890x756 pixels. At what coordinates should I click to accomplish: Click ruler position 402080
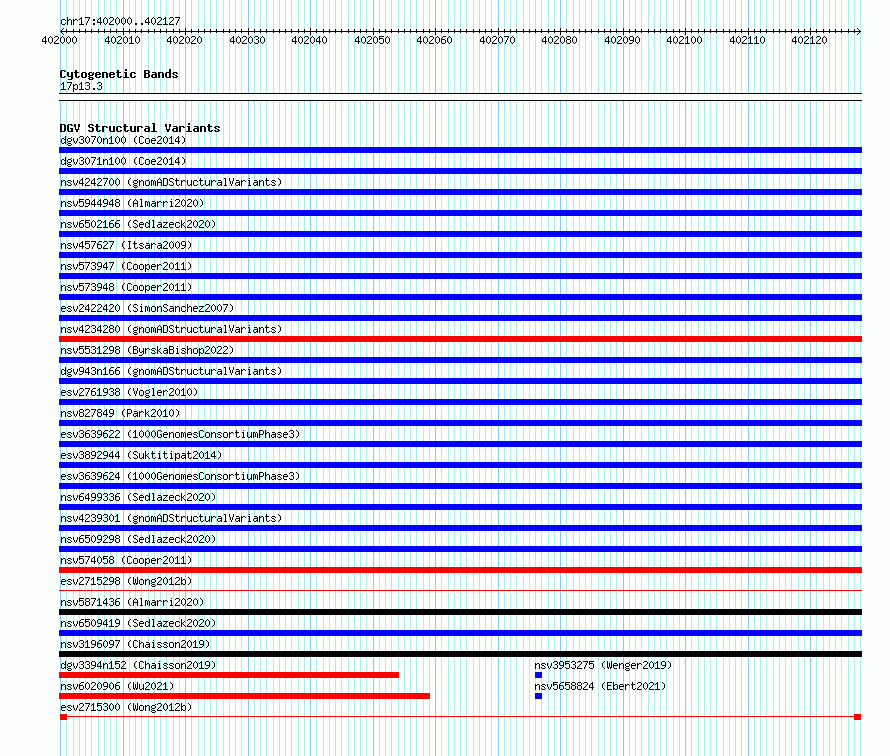(560, 40)
